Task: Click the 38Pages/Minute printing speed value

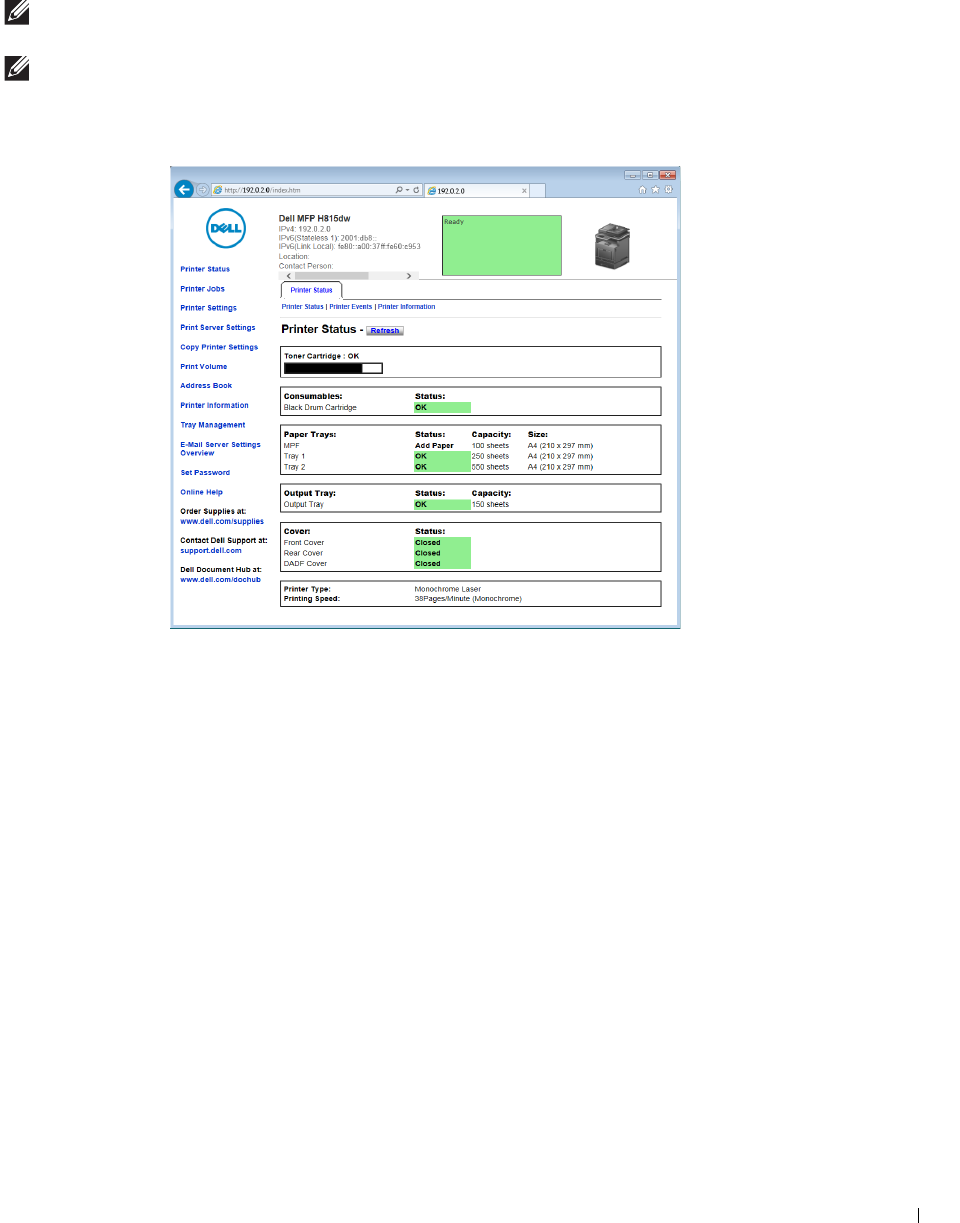Action: pyautogui.click(x=468, y=598)
